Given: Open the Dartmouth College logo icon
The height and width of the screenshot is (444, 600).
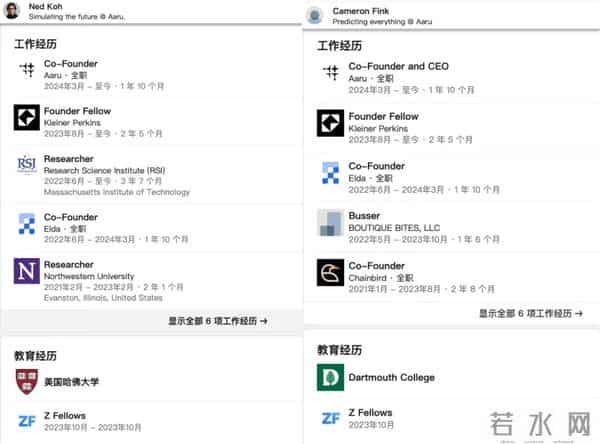Looking at the screenshot, I should pyautogui.click(x=330, y=377).
